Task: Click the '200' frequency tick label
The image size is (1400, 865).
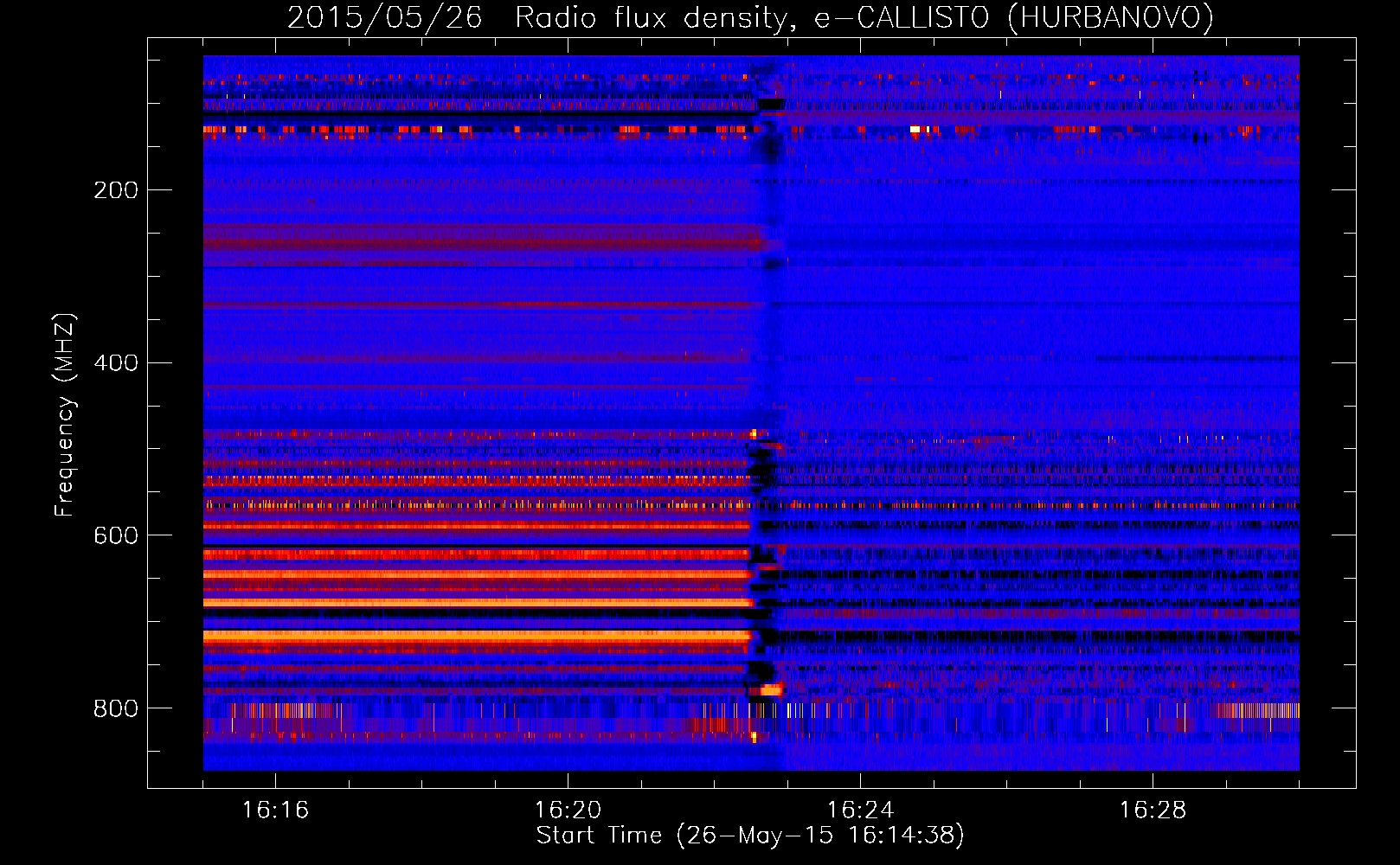Action: (116, 190)
